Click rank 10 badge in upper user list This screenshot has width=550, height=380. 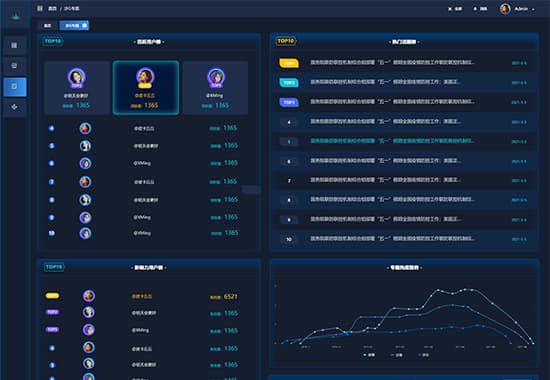(x=52, y=233)
